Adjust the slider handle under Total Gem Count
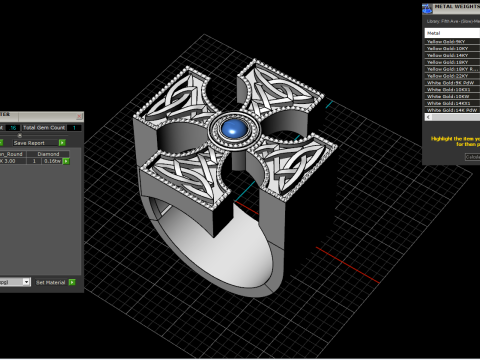 (20, 135)
